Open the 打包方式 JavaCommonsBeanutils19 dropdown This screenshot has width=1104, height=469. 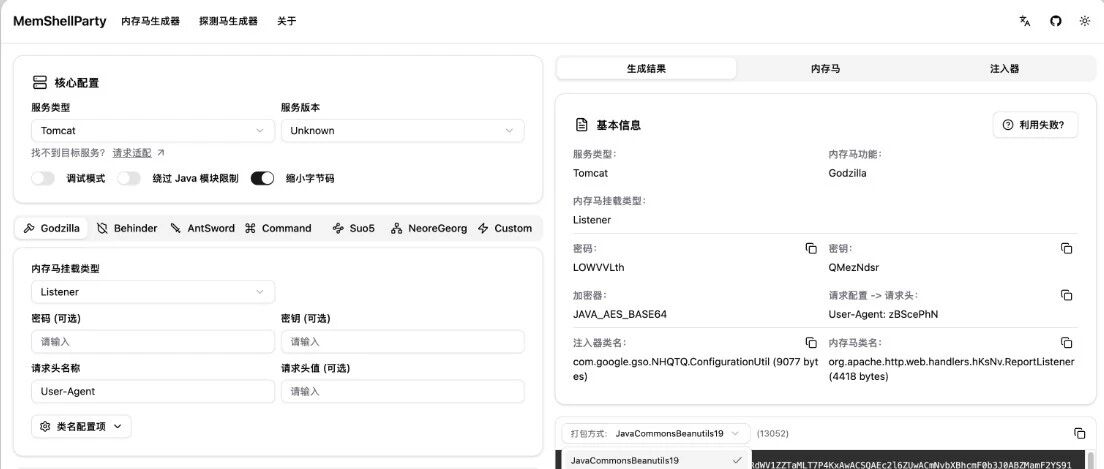[656, 434]
